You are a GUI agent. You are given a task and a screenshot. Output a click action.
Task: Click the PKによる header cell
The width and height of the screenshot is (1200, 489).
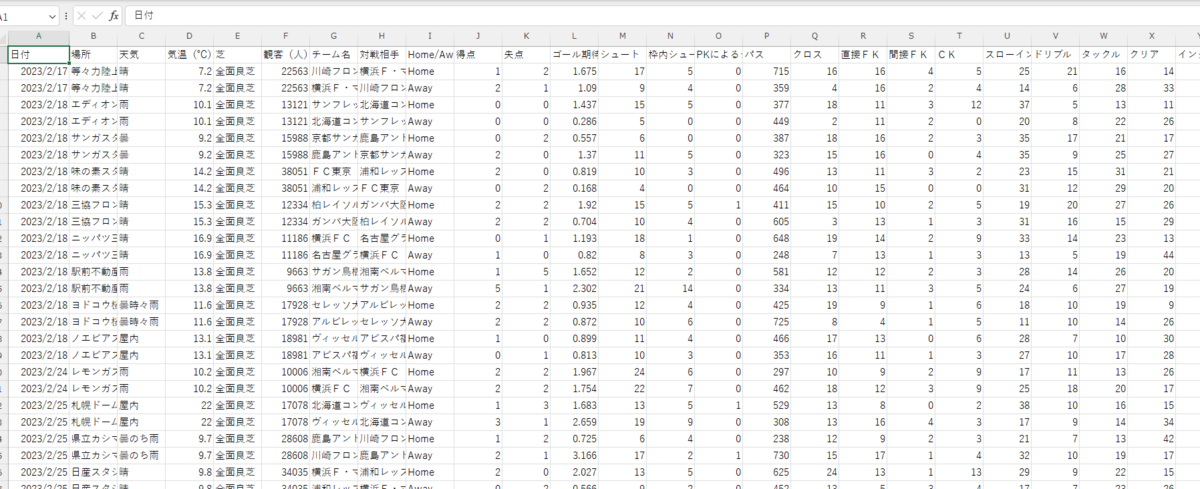click(718, 53)
